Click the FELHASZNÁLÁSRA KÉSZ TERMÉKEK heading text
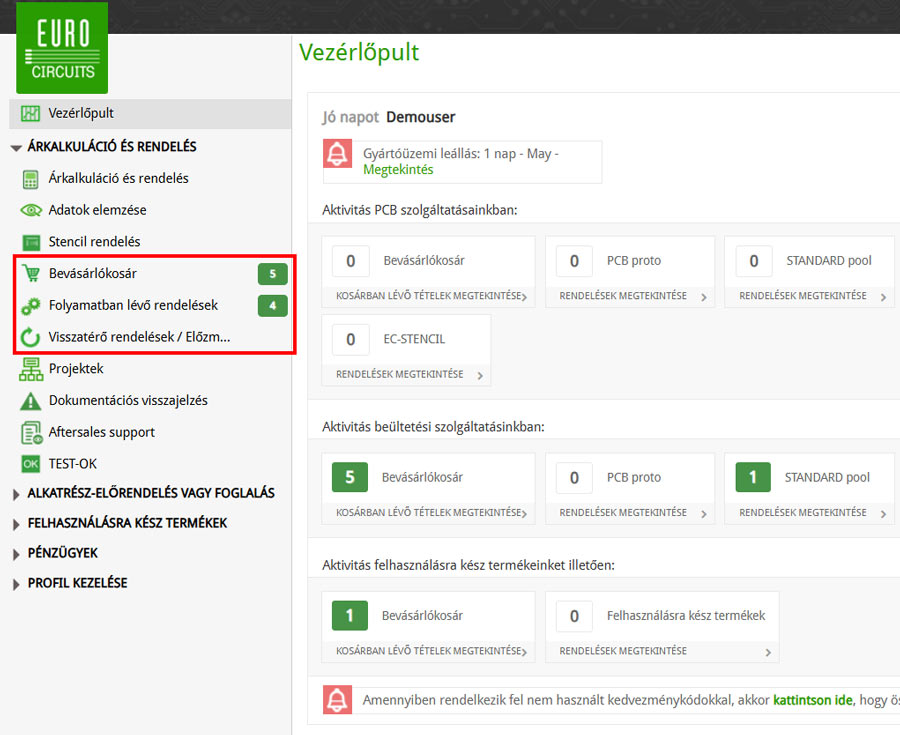Screen dimensions: 900x735 pyautogui.click(x=127, y=523)
